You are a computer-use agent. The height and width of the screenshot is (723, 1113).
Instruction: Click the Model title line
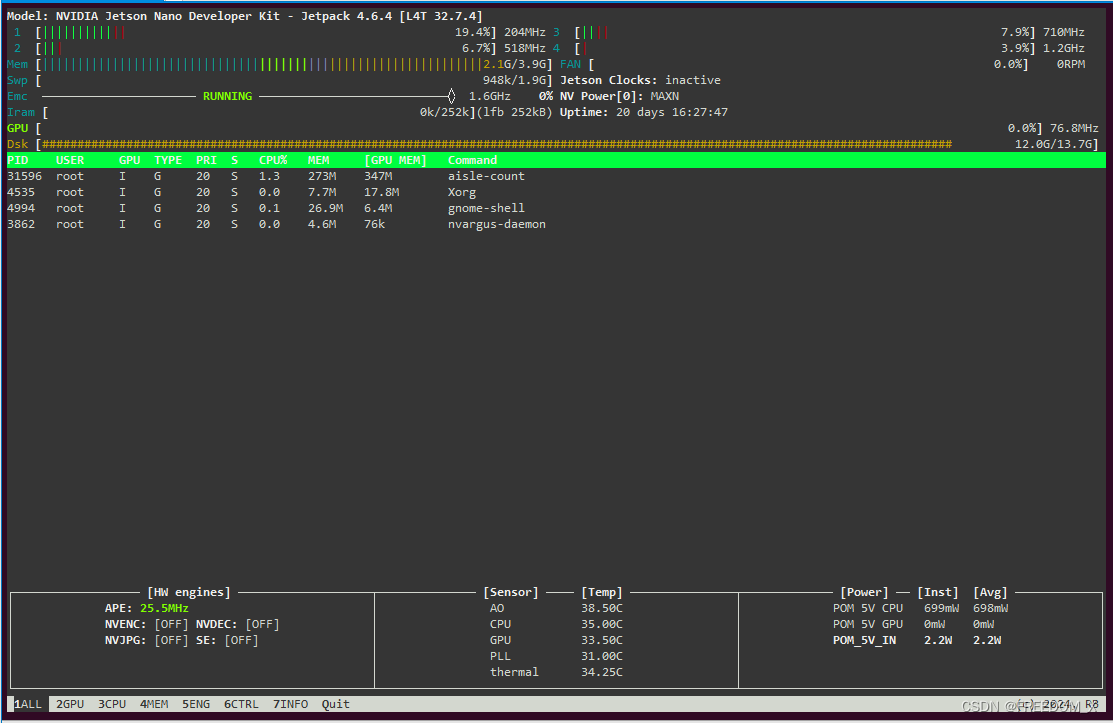[245, 16]
